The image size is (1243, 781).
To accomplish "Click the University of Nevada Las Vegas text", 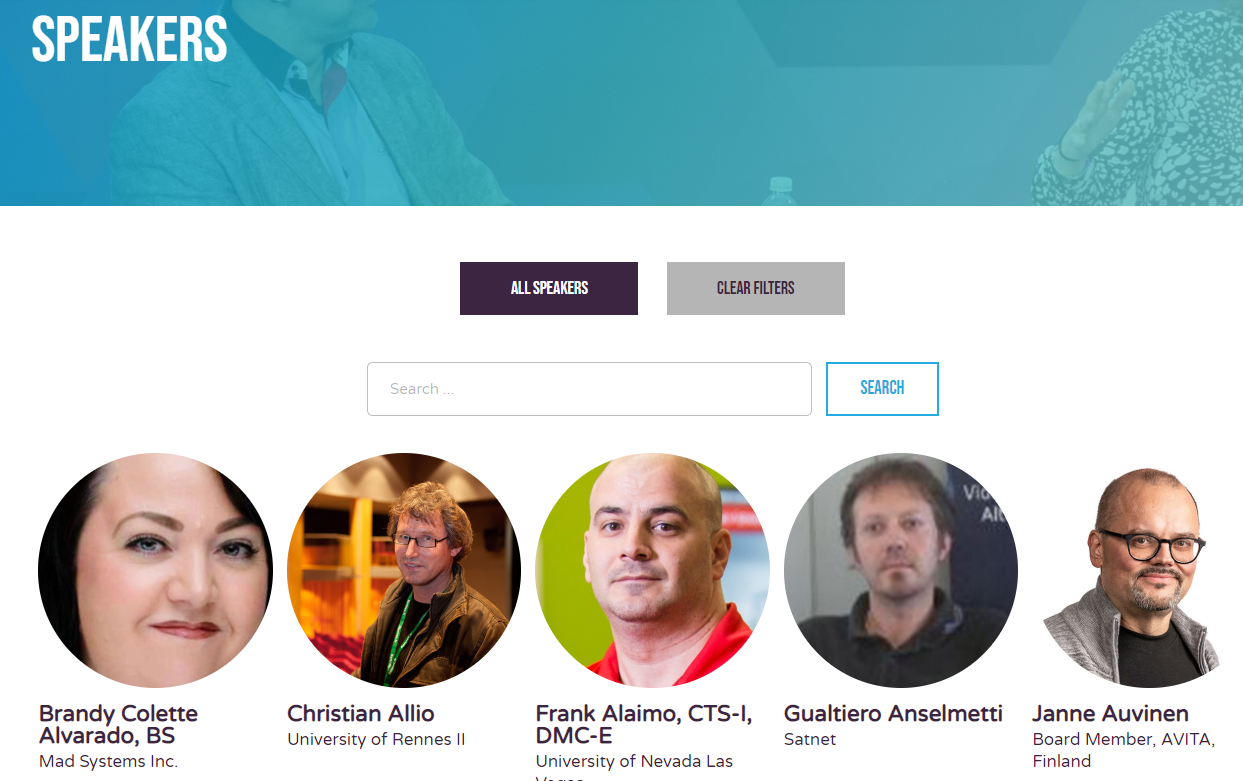I will click(634, 767).
